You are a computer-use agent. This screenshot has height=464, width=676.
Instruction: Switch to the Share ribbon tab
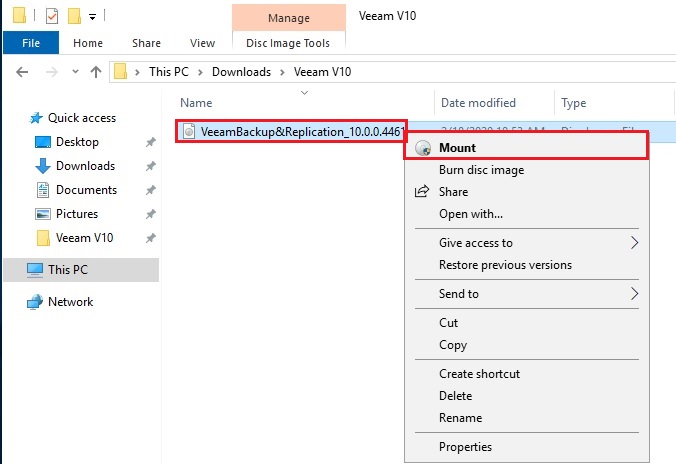coord(146,43)
